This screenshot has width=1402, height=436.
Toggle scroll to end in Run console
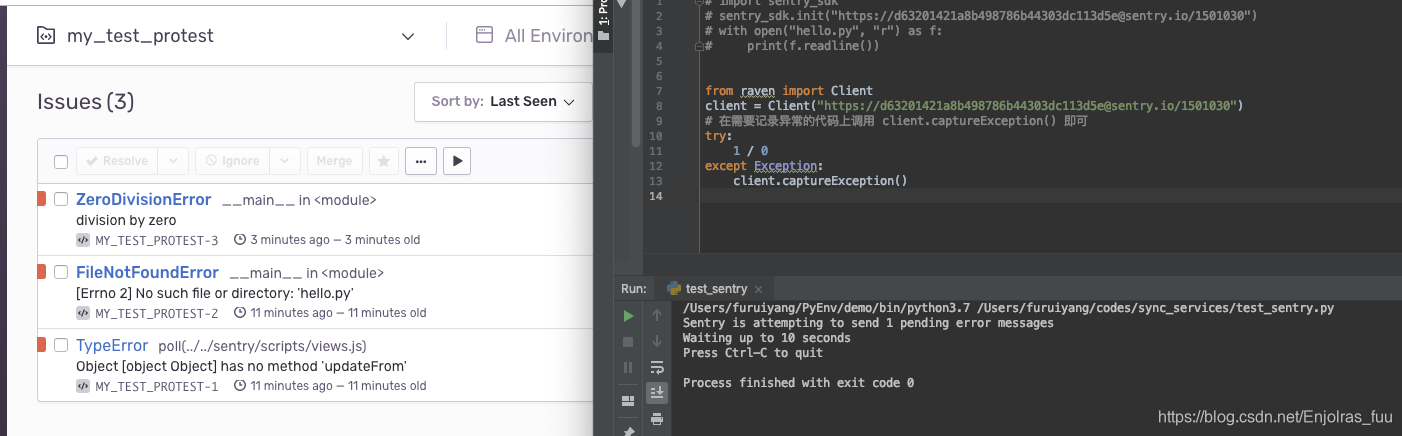click(x=657, y=393)
